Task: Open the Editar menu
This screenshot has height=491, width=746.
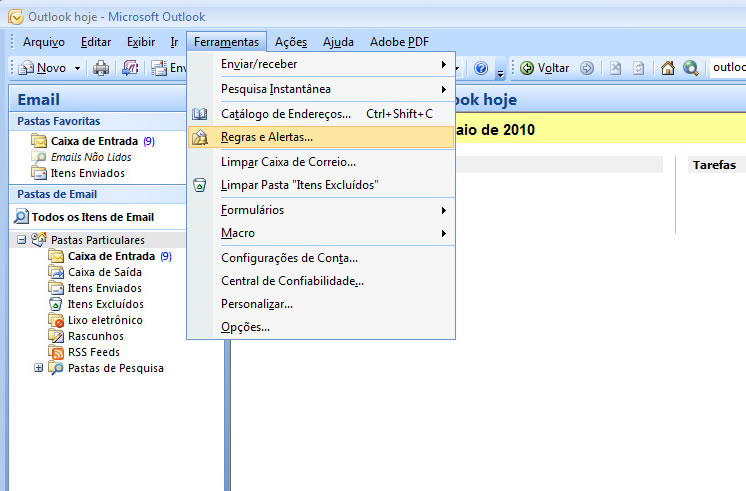Action: (x=96, y=42)
